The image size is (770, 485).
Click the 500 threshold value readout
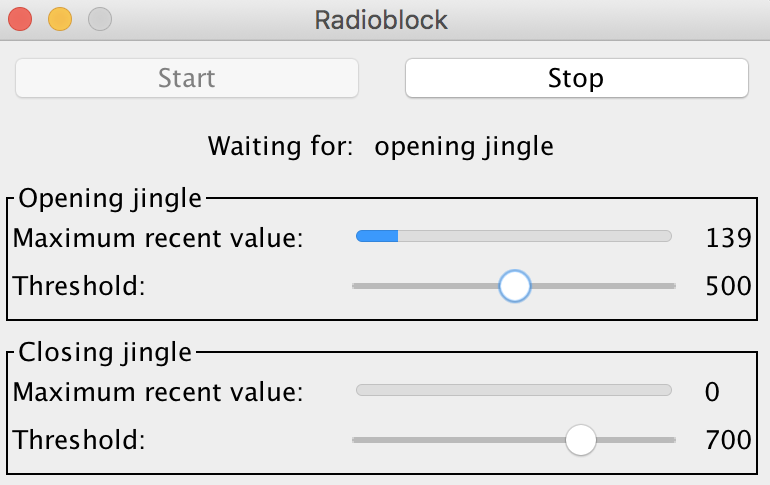click(727, 287)
